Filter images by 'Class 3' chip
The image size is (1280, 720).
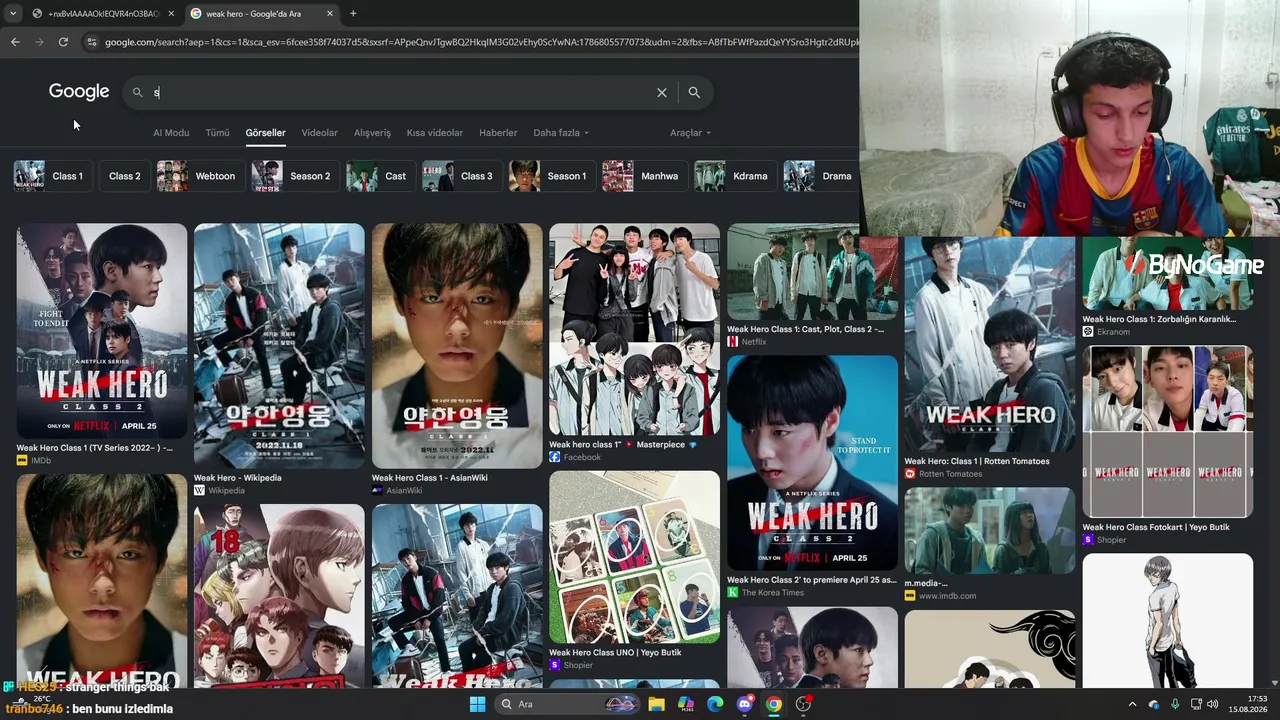tap(461, 176)
